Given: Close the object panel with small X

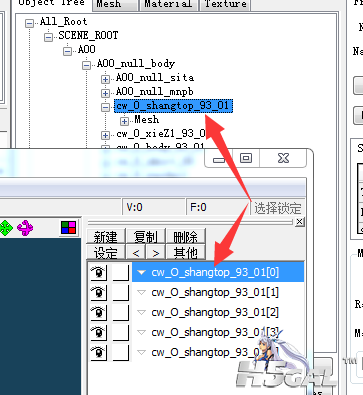Looking at the screenshot, I should coord(300,222).
